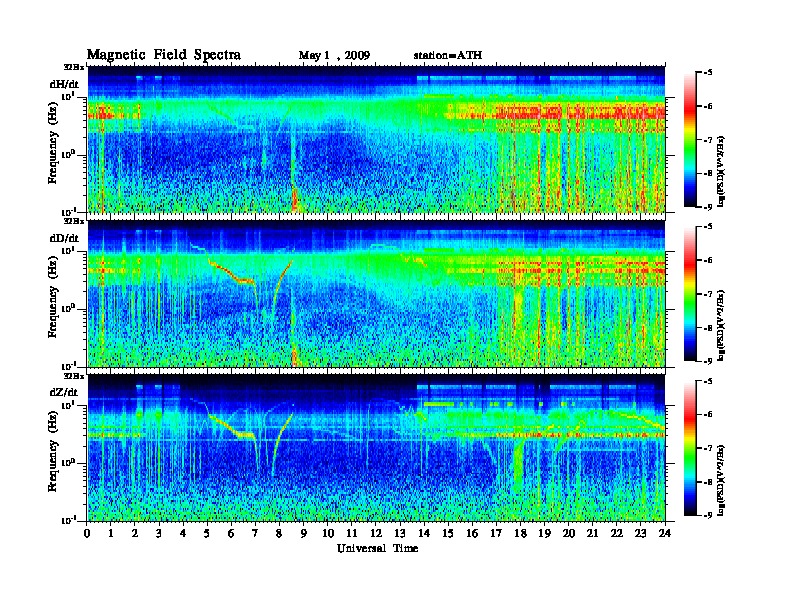Image resolution: width=792 pixels, height=612 pixels.
Task: Click hour tick label '12' on time axis
Action: click(x=376, y=533)
